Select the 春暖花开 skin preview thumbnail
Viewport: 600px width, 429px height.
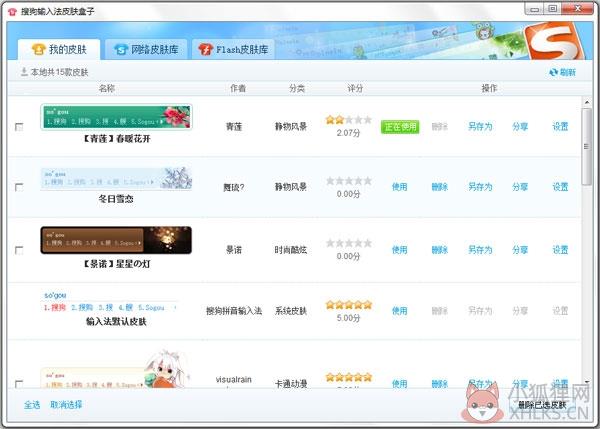116,117
